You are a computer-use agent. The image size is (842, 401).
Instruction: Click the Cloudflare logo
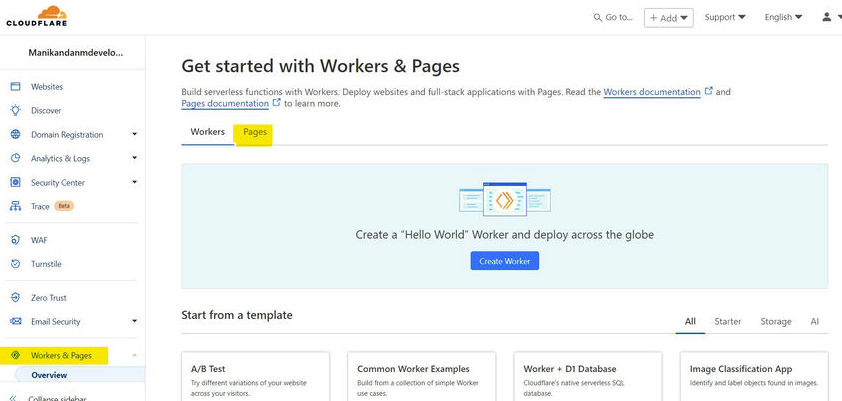(x=34, y=17)
